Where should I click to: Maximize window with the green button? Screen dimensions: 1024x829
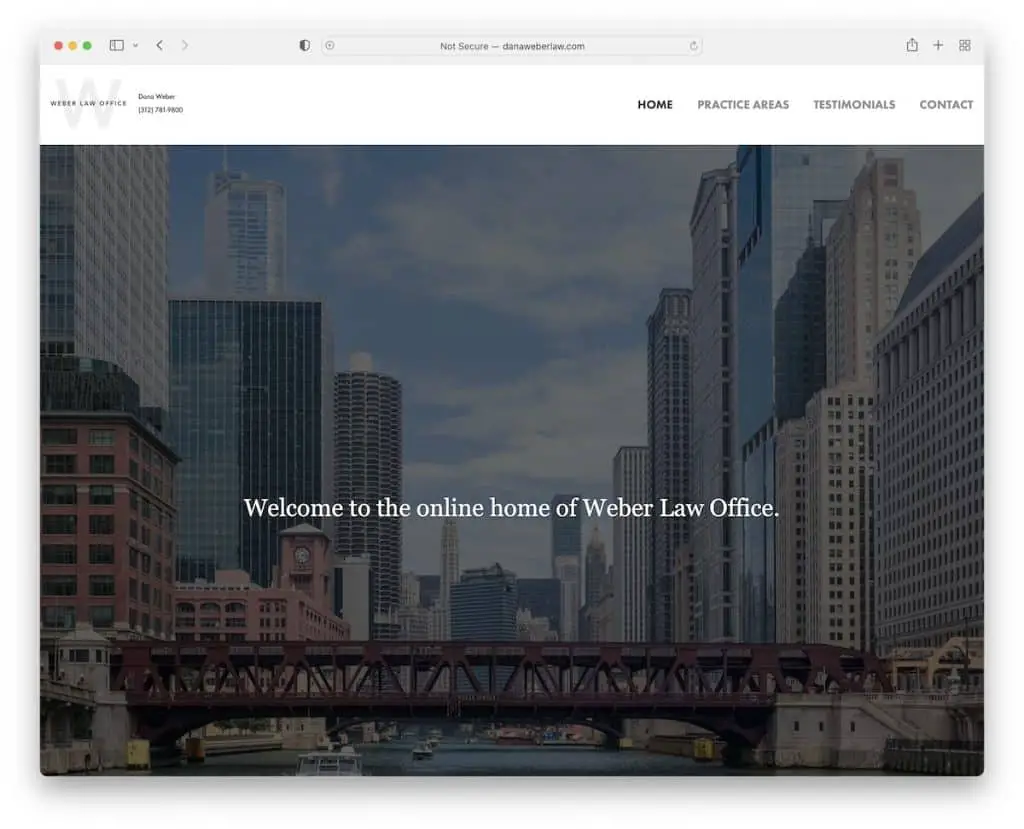coord(87,46)
